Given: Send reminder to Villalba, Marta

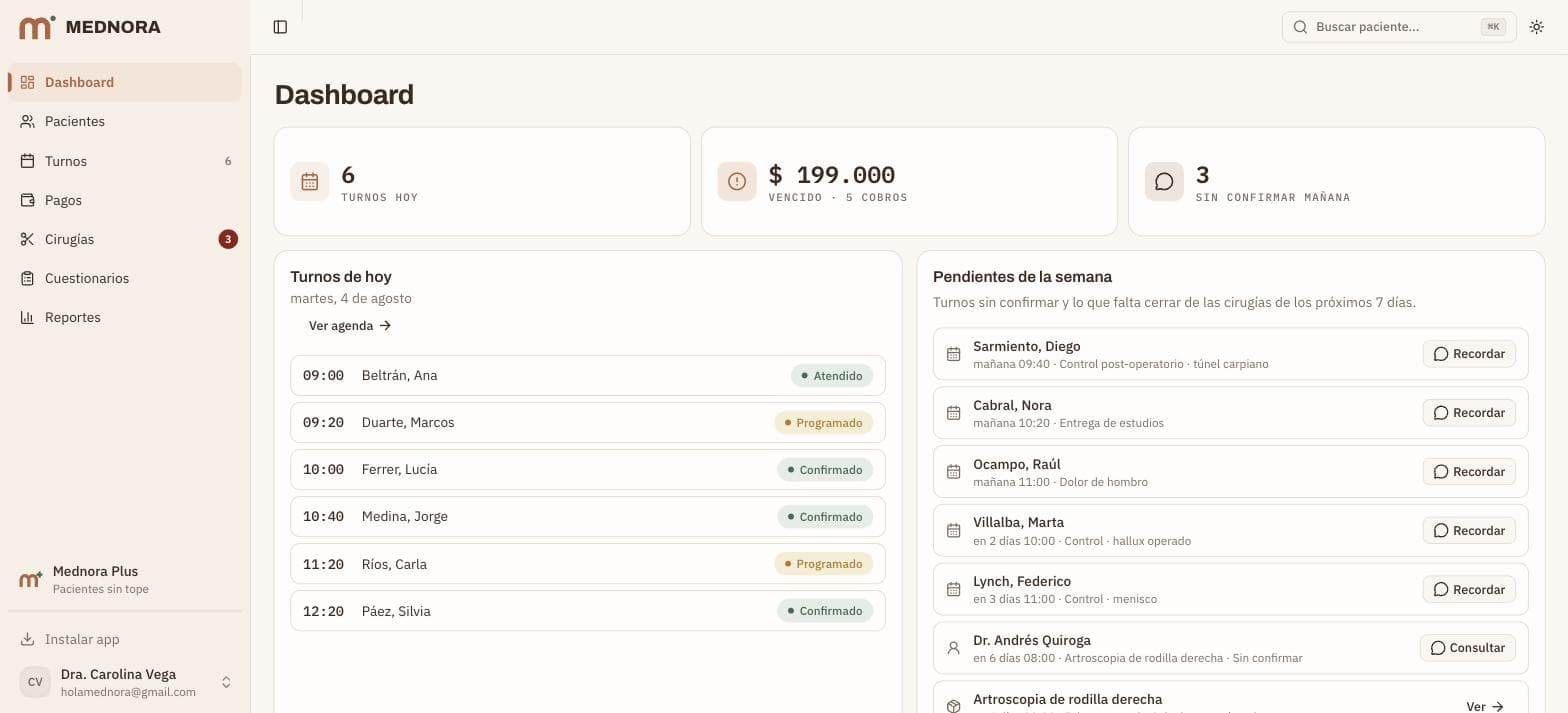Looking at the screenshot, I should 1469,531.
